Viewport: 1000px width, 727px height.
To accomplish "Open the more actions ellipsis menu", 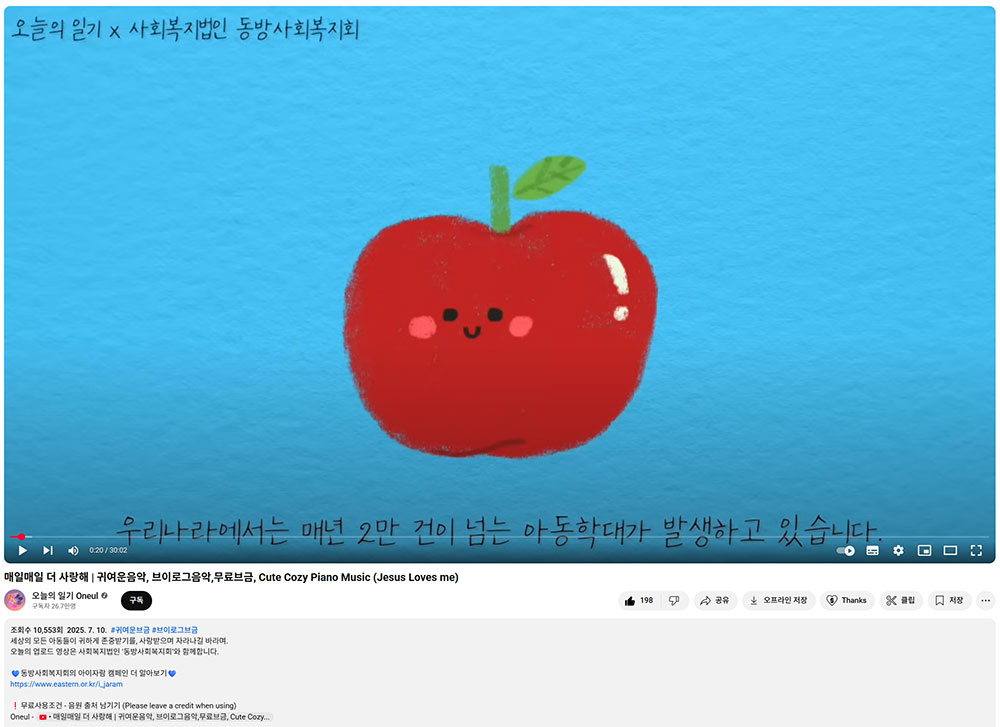I will 985,601.
